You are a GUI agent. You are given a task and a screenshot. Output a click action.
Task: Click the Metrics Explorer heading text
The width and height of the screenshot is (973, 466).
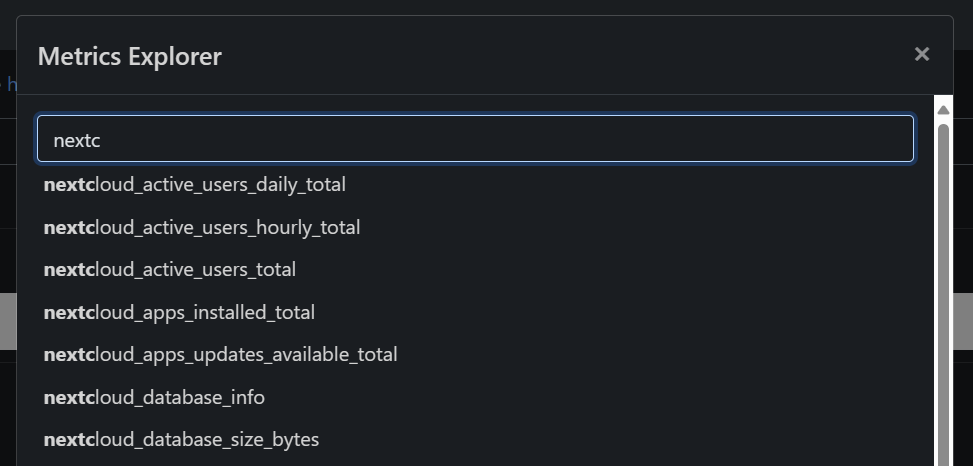coord(130,56)
